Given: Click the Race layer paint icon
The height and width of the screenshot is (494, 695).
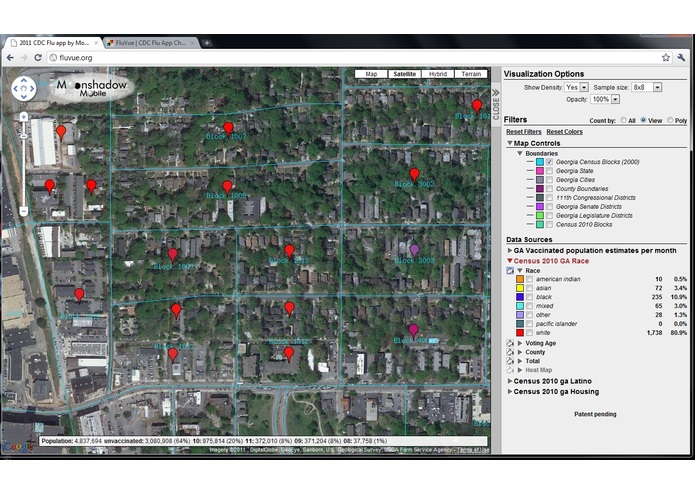Looking at the screenshot, I should (x=510, y=270).
